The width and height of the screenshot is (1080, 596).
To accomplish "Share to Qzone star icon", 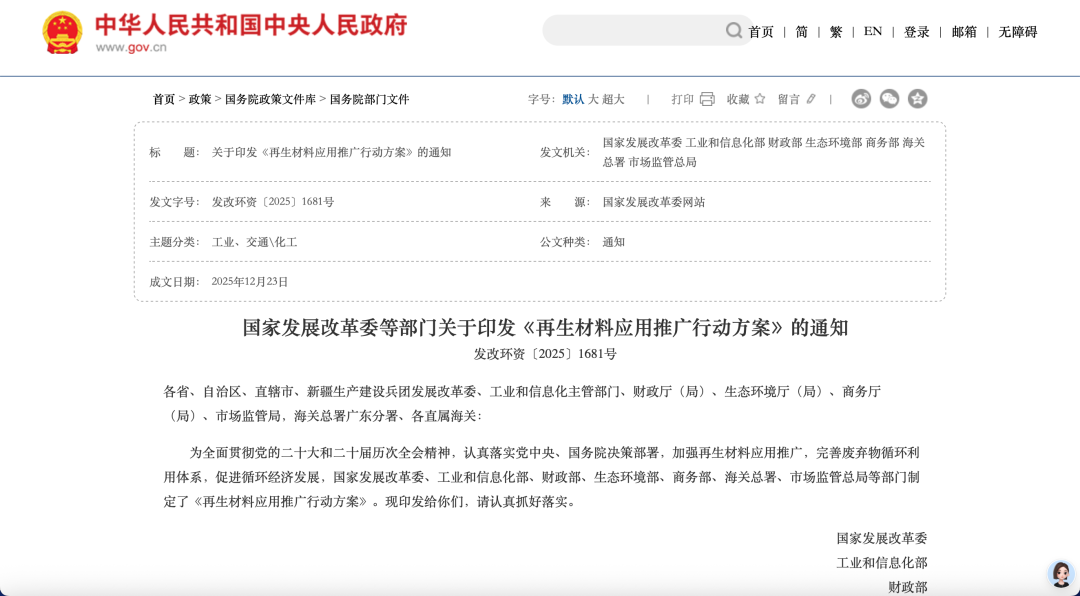I will (x=917, y=99).
